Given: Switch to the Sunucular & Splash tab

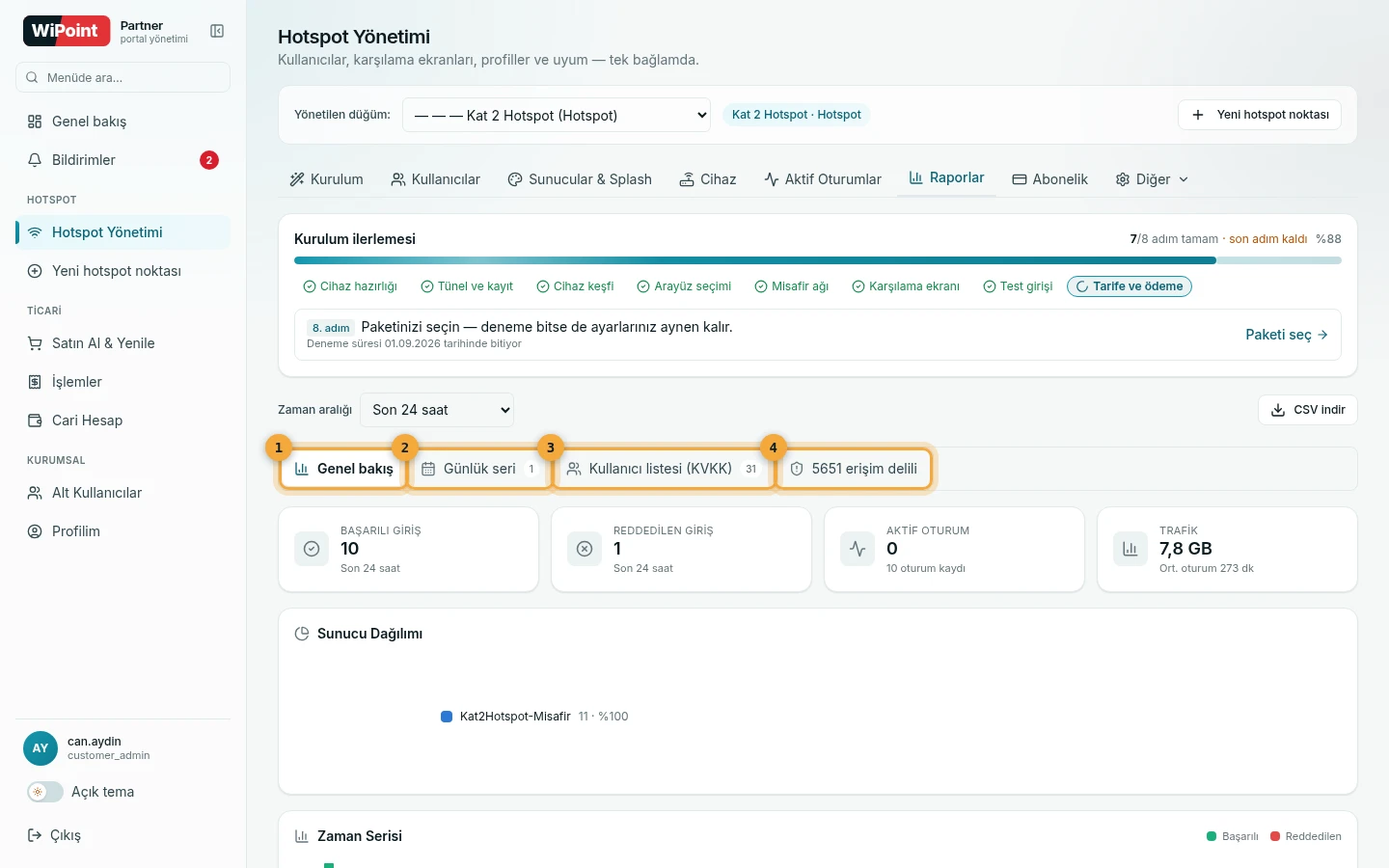Looking at the screenshot, I should point(580,179).
